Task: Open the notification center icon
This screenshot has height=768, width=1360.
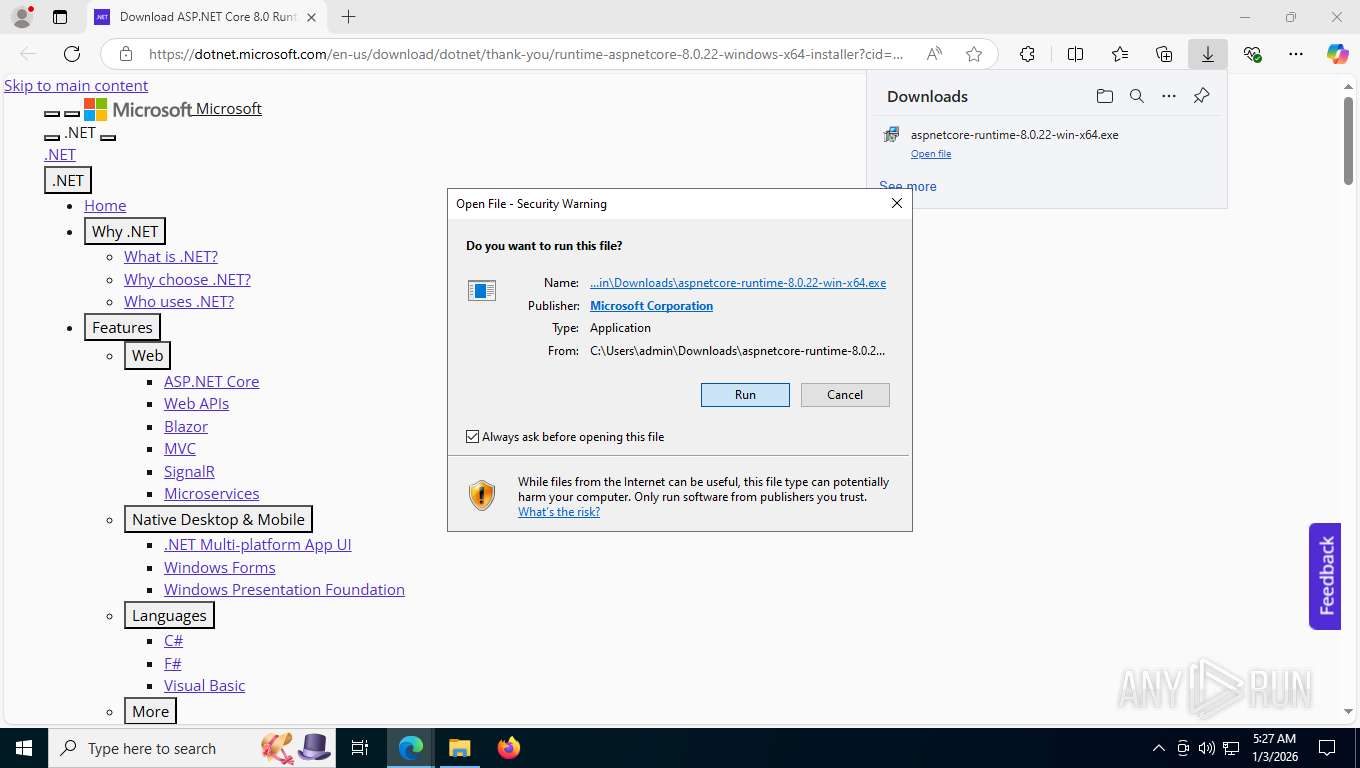Action: (x=1327, y=748)
